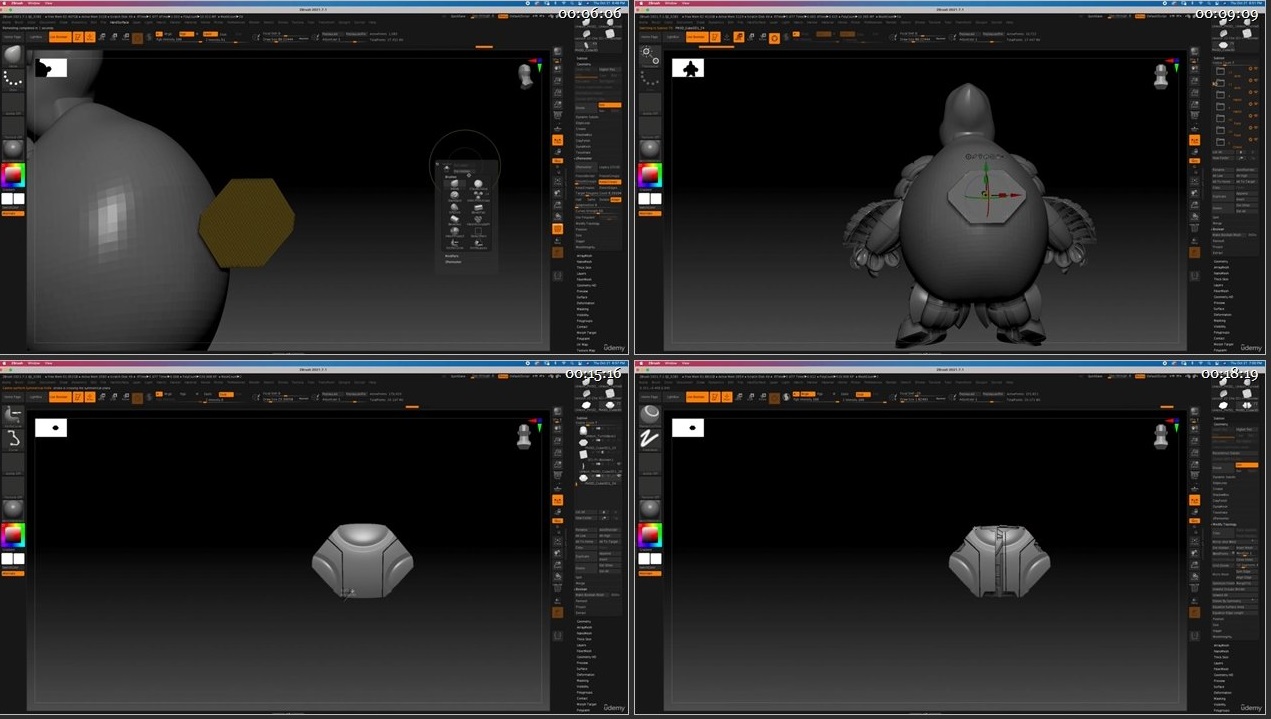Select Rotate mode icon in 00:06:06 frame
The width and height of the screenshot is (1271, 719).
pyautogui.click(x=125, y=37)
